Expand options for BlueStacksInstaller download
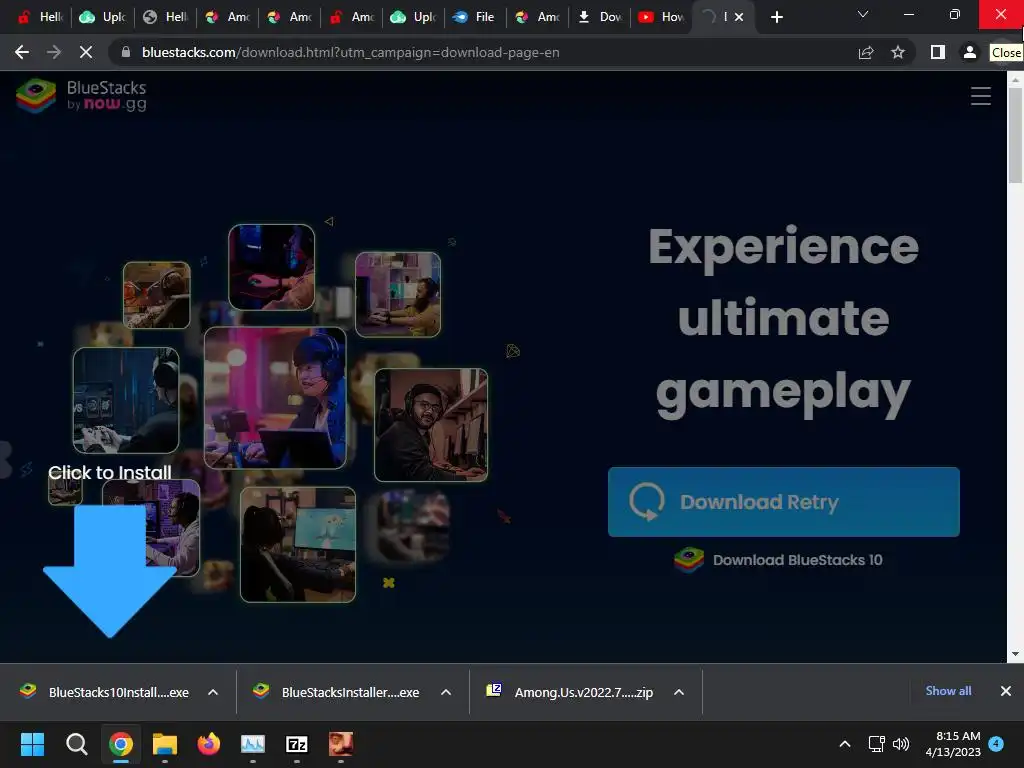This screenshot has width=1024, height=768. (x=446, y=692)
